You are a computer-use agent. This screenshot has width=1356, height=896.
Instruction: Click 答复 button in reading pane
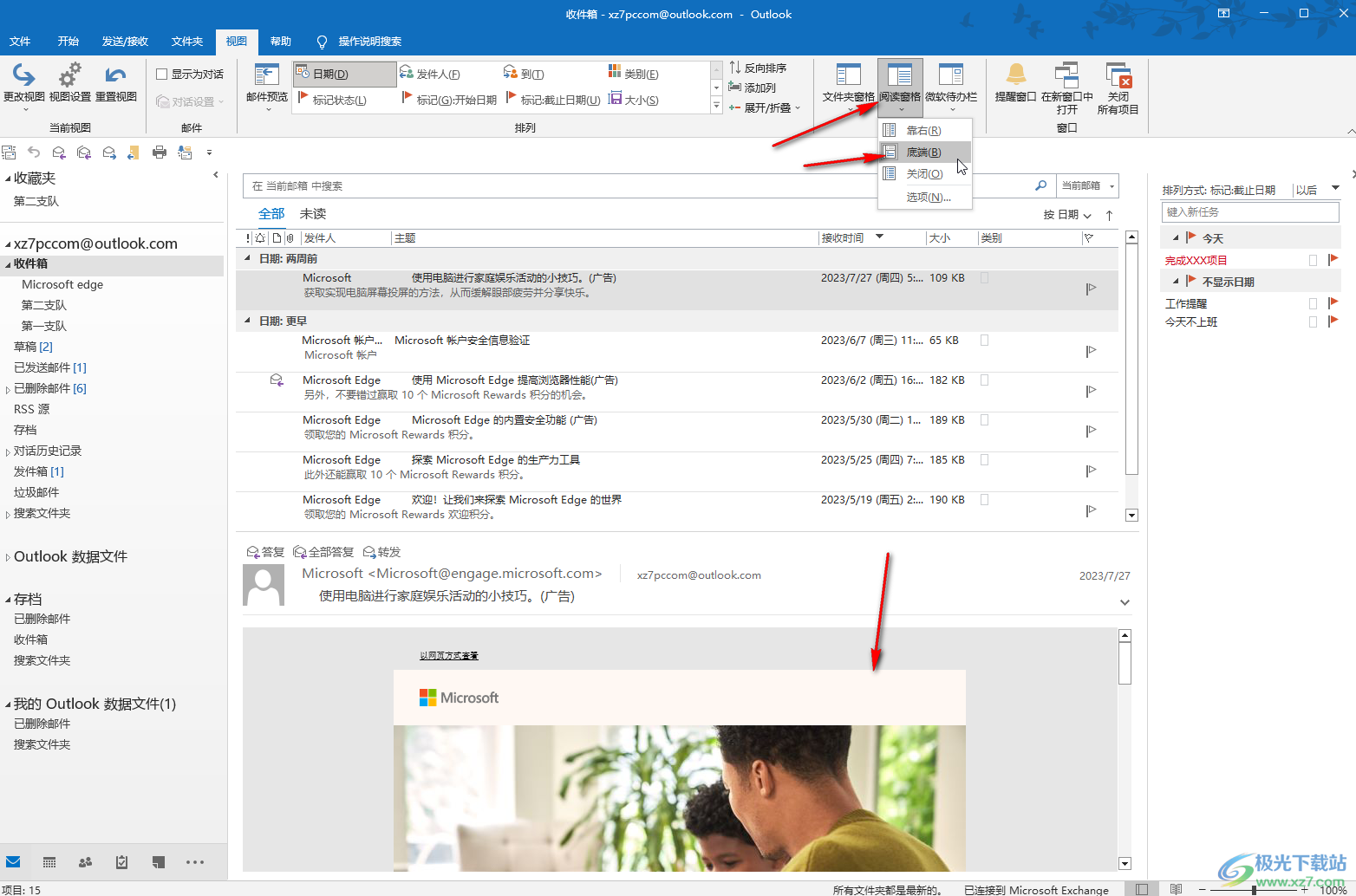click(x=265, y=552)
